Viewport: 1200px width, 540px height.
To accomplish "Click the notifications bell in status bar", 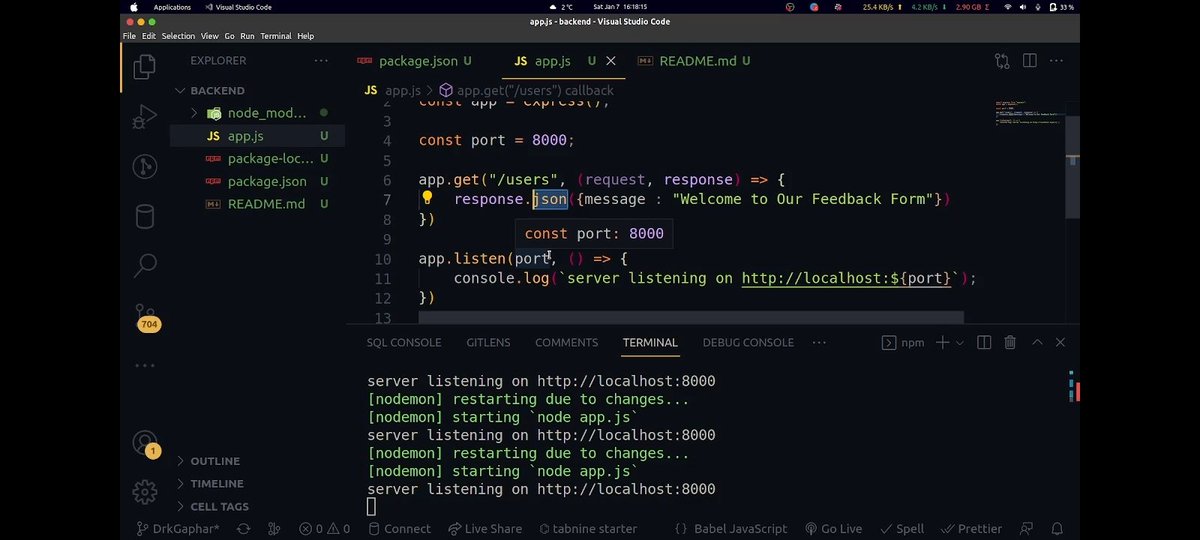I will click(x=1057, y=528).
